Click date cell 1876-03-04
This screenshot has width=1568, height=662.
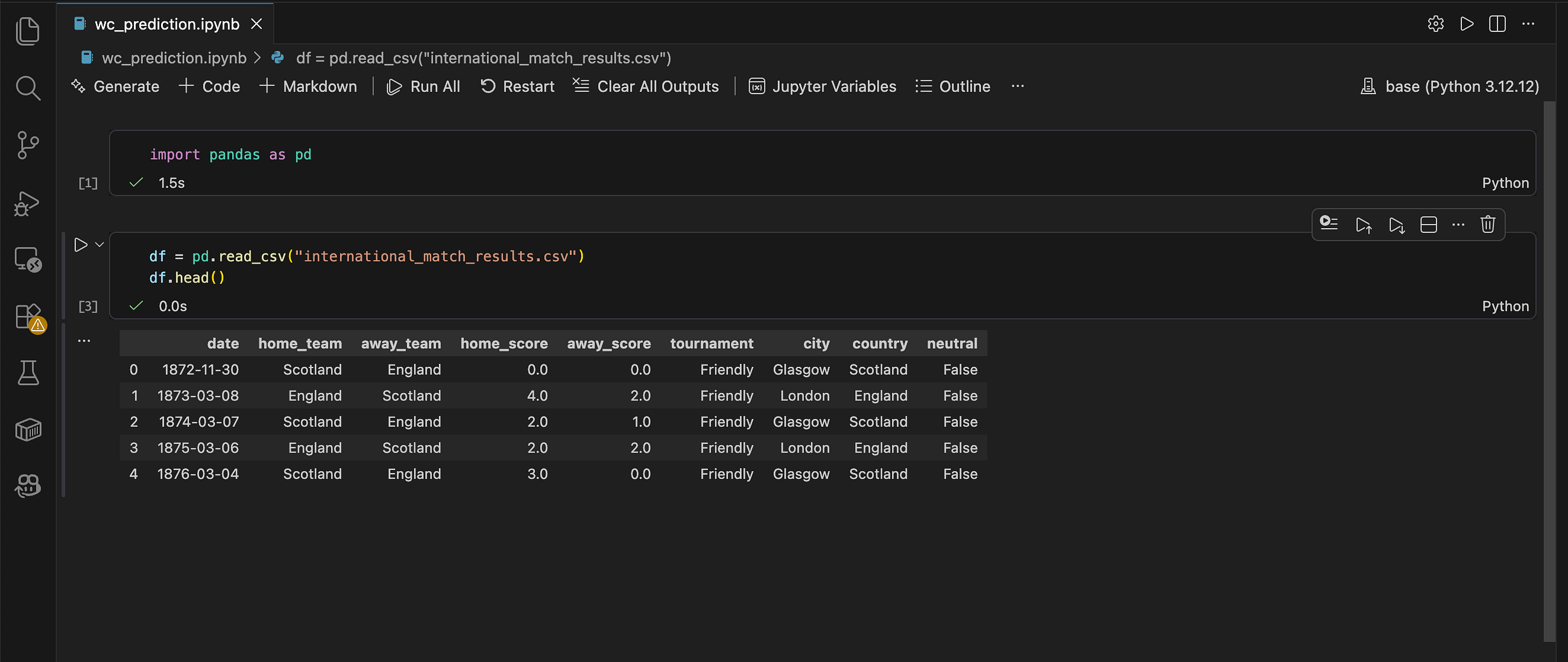pyautogui.click(x=198, y=474)
